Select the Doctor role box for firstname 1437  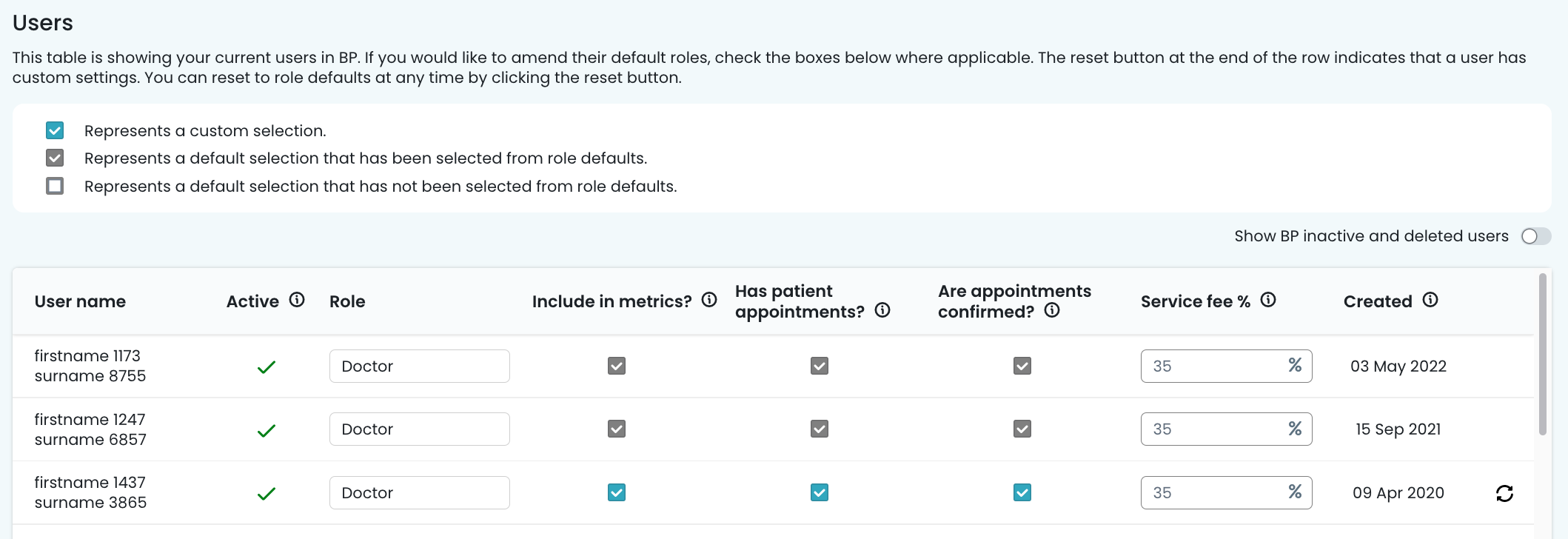(x=419, y=492)
